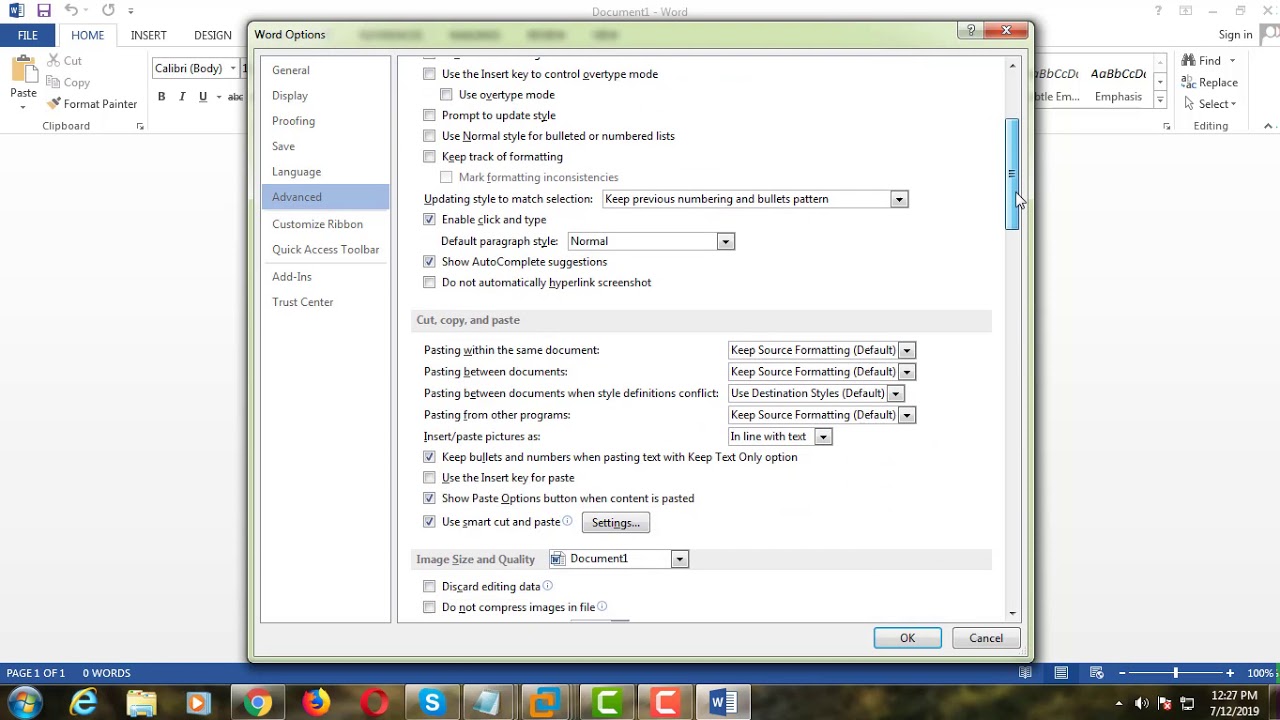Select Proofing category in options sidebar
Viewport: 1280px width, 720px height.
[x=293, y=121]
